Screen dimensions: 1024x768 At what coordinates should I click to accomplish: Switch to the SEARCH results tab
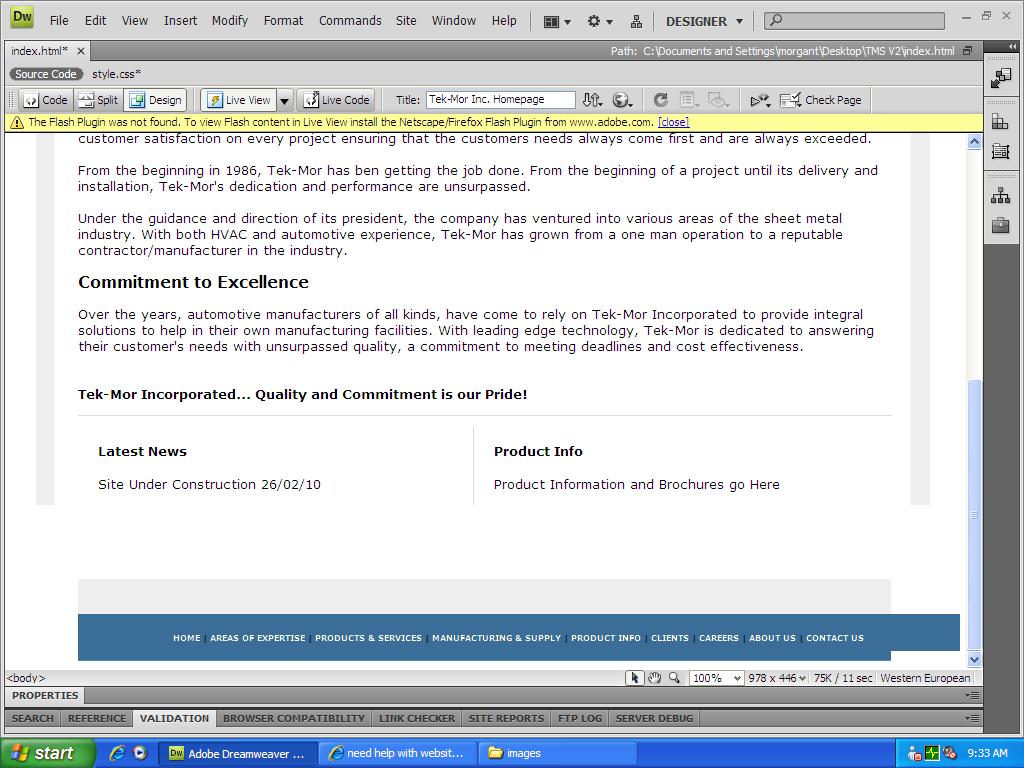(33, 718)
